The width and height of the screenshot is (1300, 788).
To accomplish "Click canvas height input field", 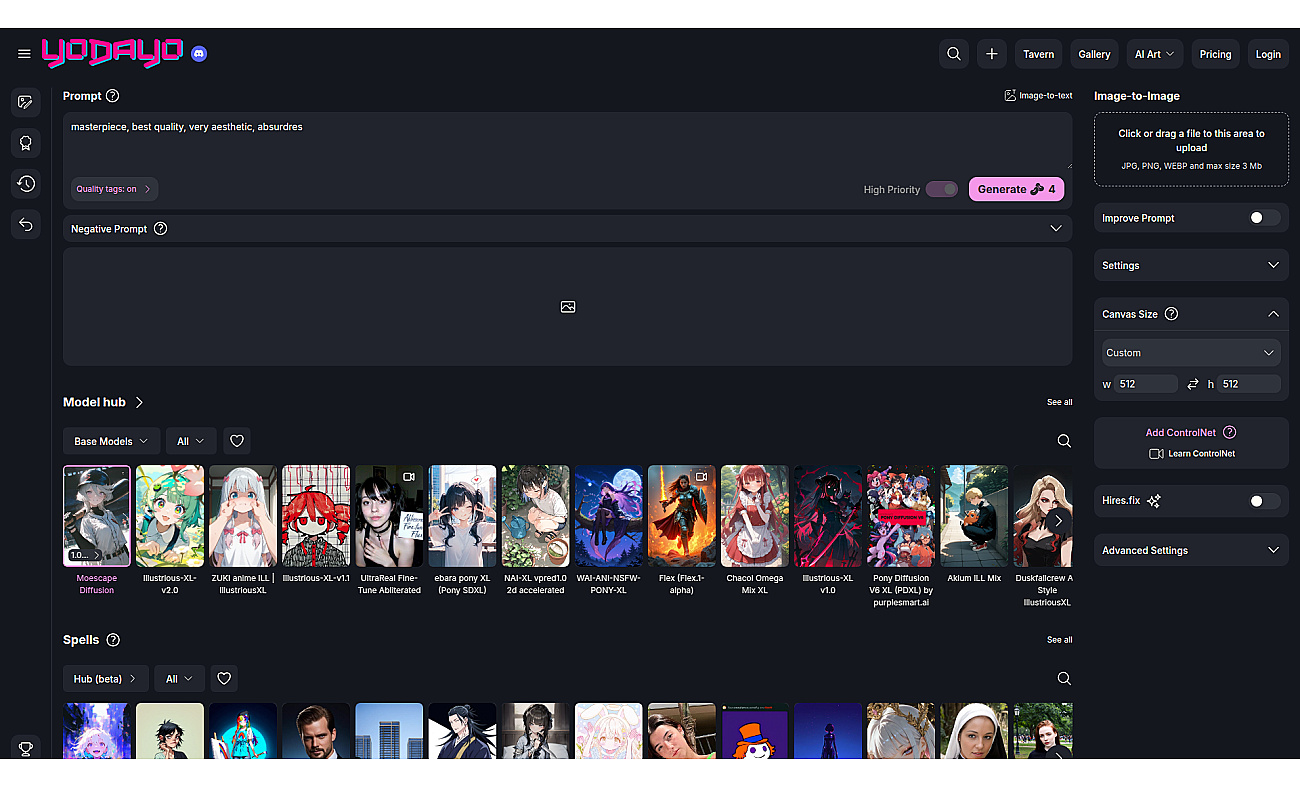I will pos(1249,384).
